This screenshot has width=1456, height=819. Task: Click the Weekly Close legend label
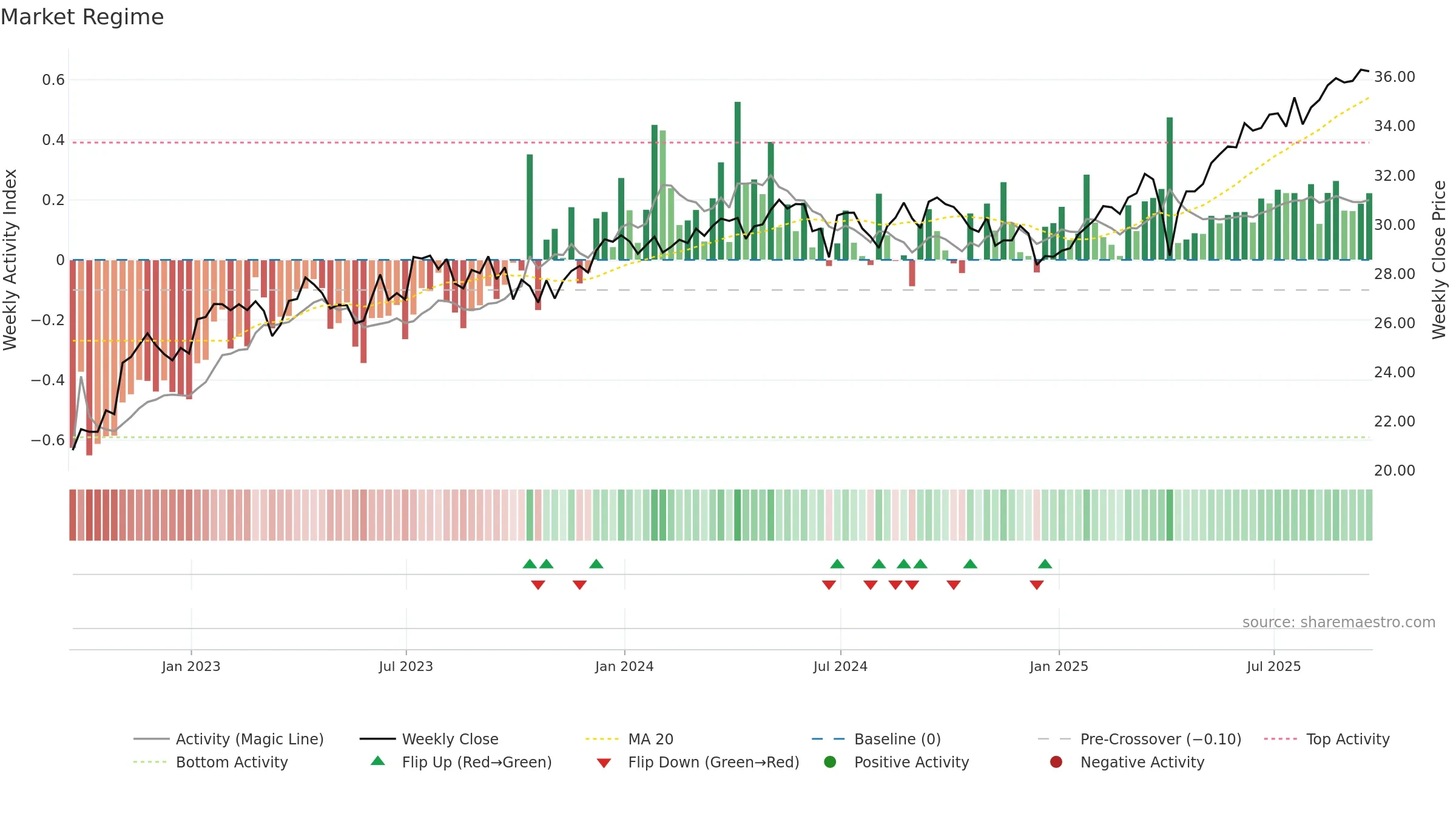(x=450, y=739)
